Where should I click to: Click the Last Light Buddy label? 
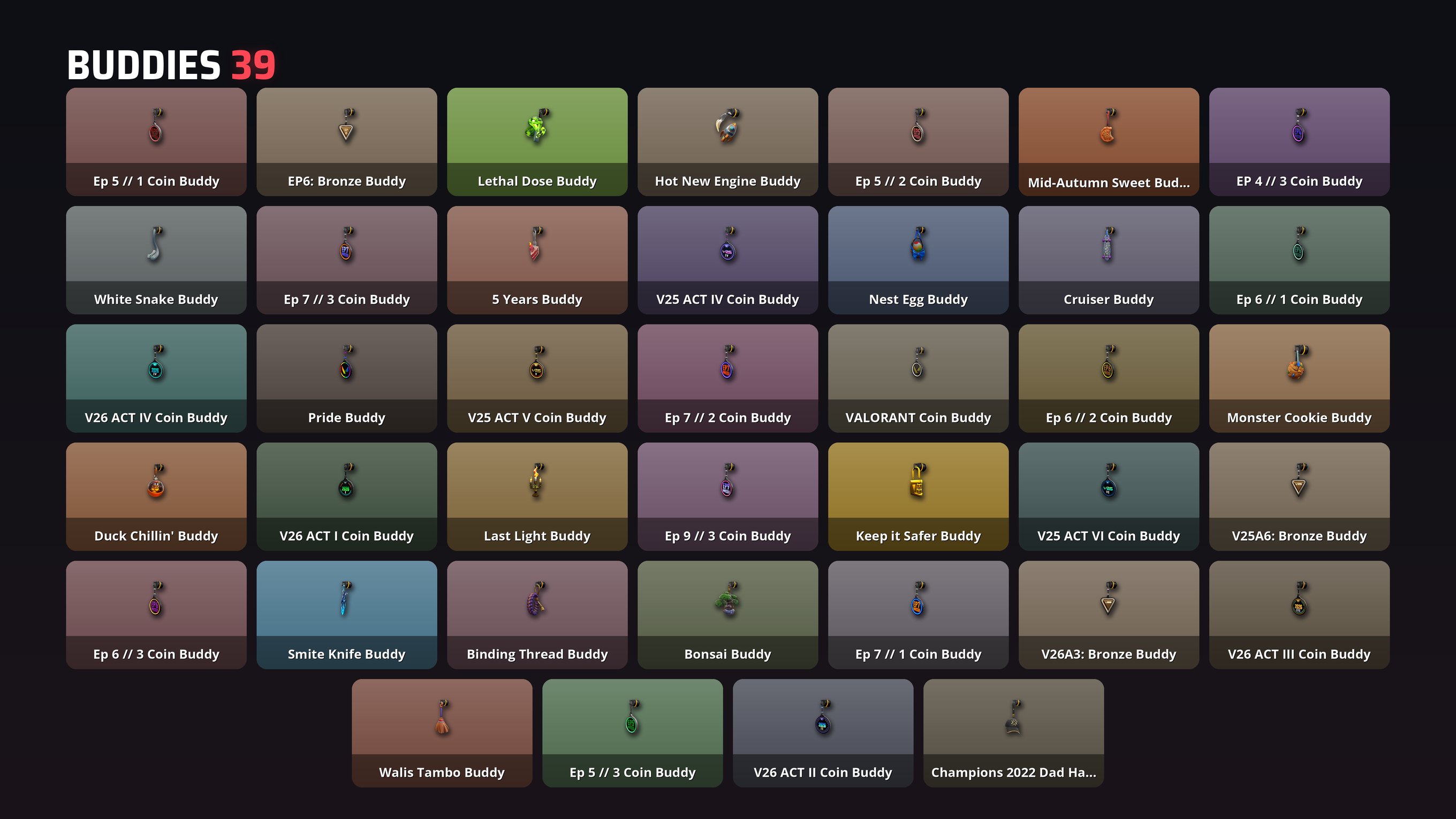(536, 535)
